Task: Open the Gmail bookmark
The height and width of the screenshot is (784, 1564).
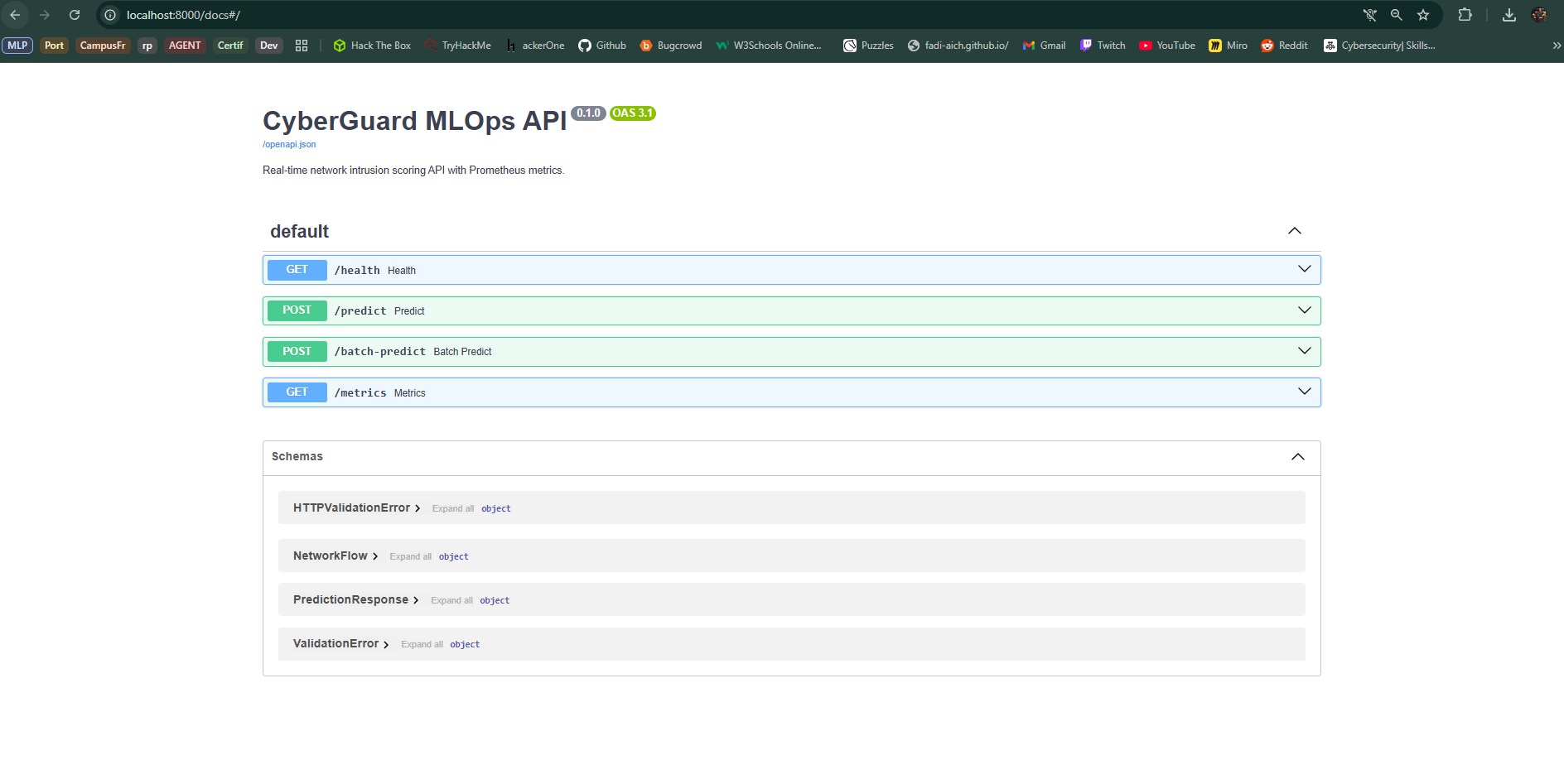Action: point(1044,46)
